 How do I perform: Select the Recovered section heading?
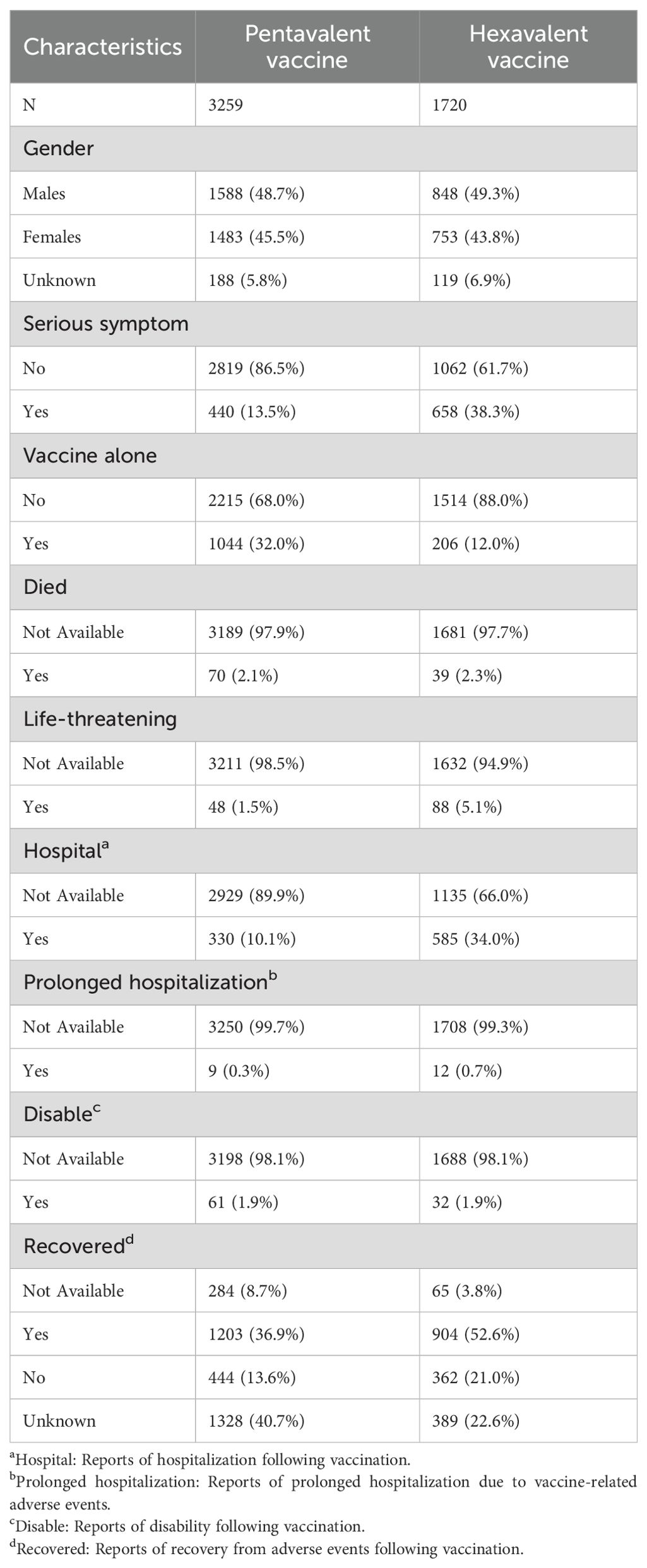[78, 1246]
